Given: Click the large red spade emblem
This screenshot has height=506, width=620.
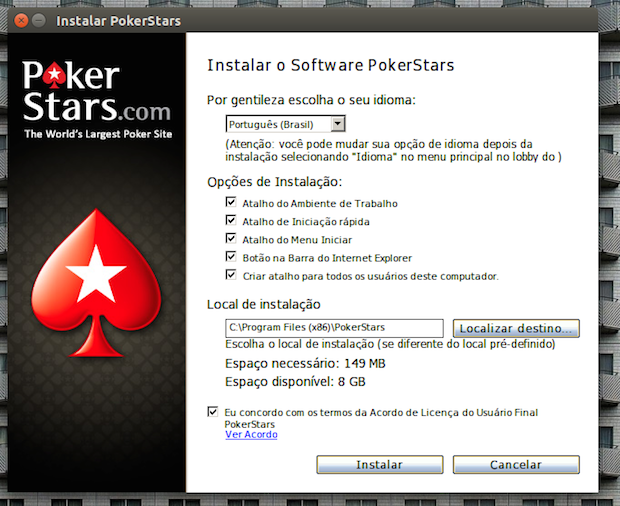Looking at the screenshot, I should 96,283.
